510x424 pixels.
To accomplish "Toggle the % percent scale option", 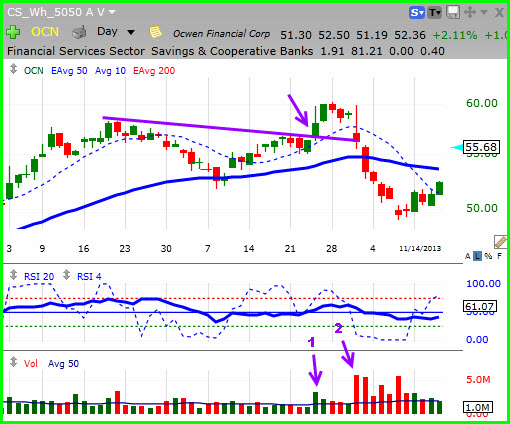I will [x=488, y=256].
